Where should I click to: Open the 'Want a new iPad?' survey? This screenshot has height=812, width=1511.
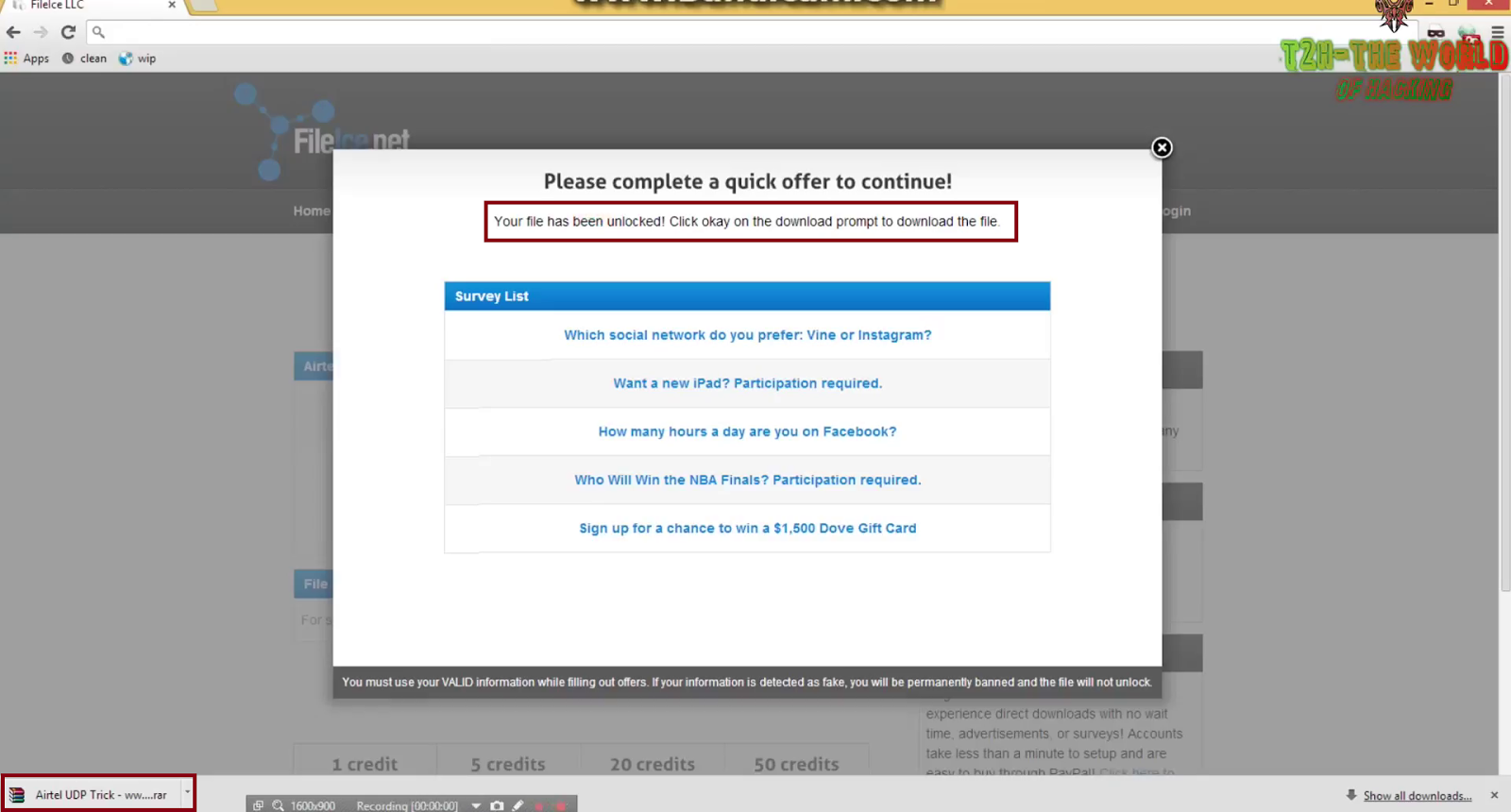point(747,383)
